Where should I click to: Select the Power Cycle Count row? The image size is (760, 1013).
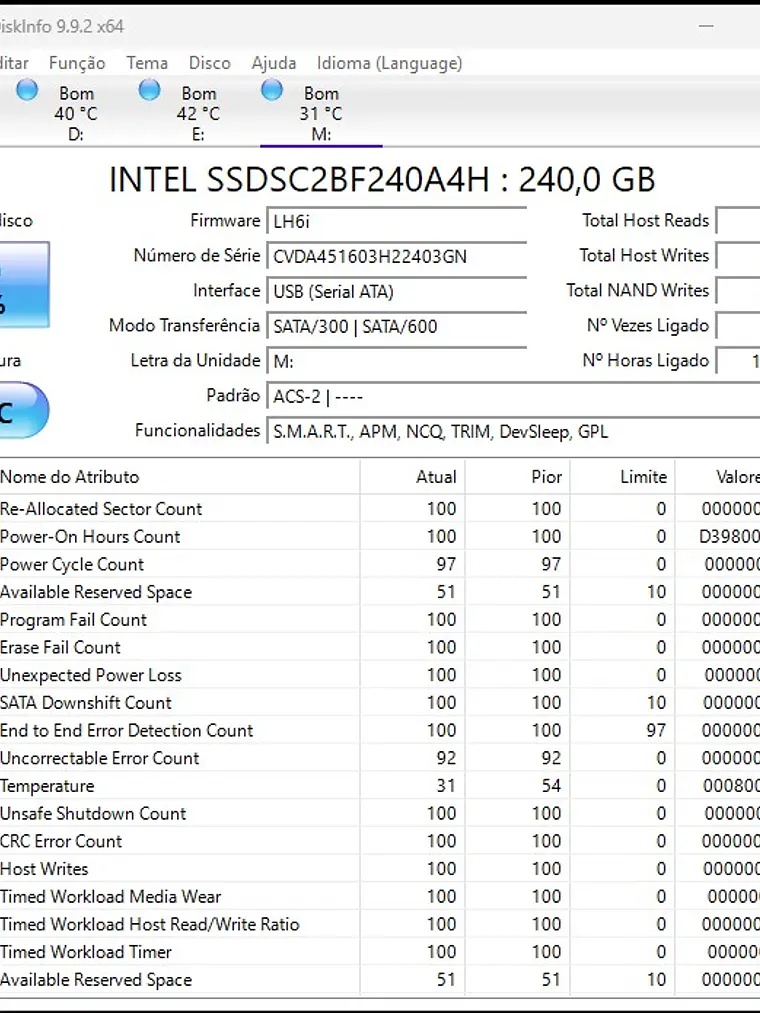point(380,564)
